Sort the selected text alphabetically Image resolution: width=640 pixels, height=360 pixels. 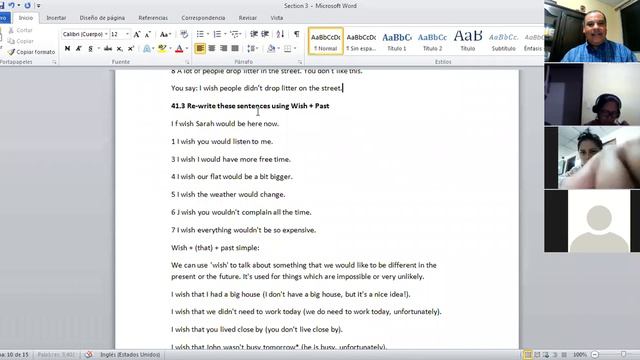pos(280,34)
